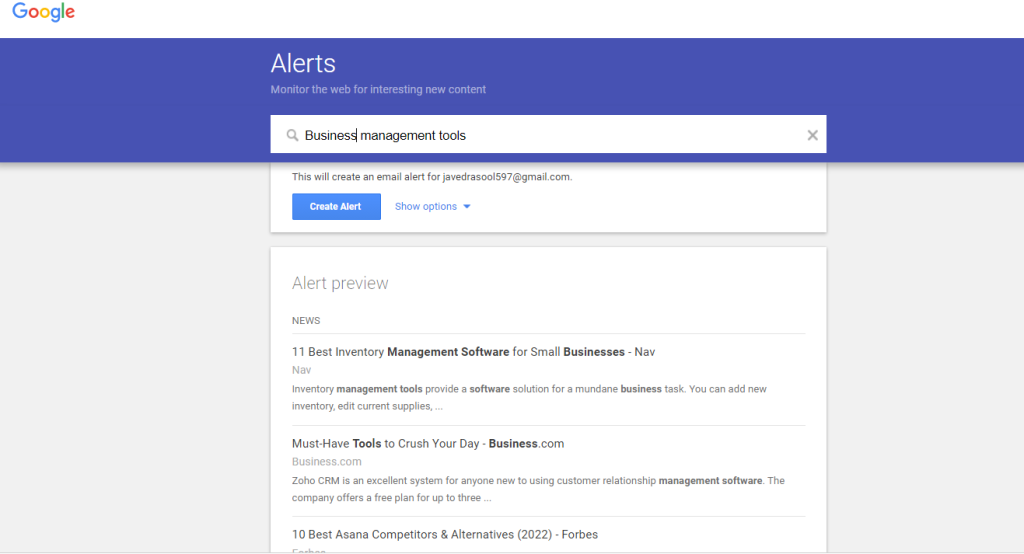
Task: Click the email alert notice for javedrasool597@gmail.com
Action: [432, 177]
